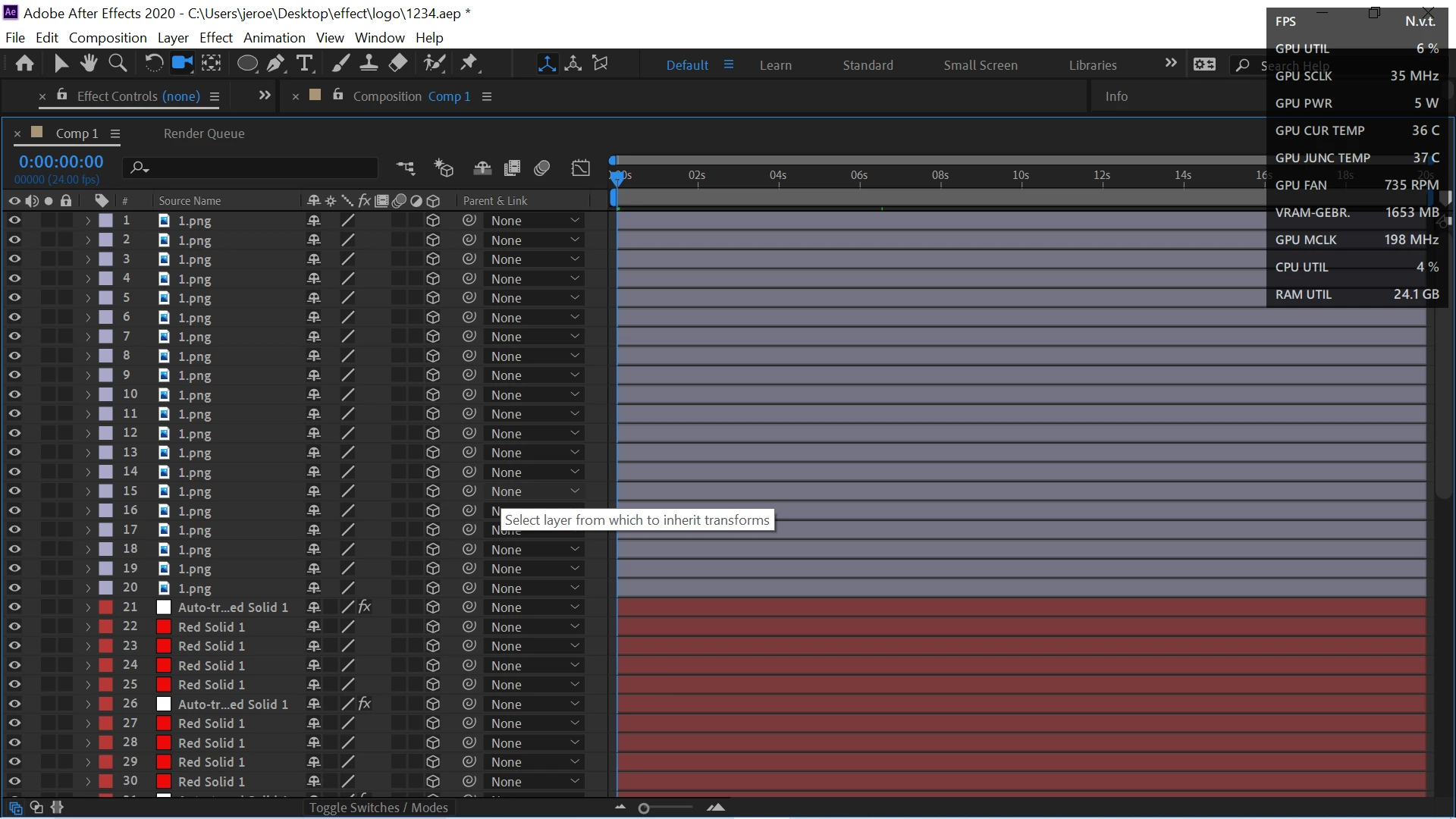The height and width of the screenshot is (819, 1456).
Task: Expand layer 21 Auto-traced Solid properties
Action: pyautogui.click(x=88, y=607)
